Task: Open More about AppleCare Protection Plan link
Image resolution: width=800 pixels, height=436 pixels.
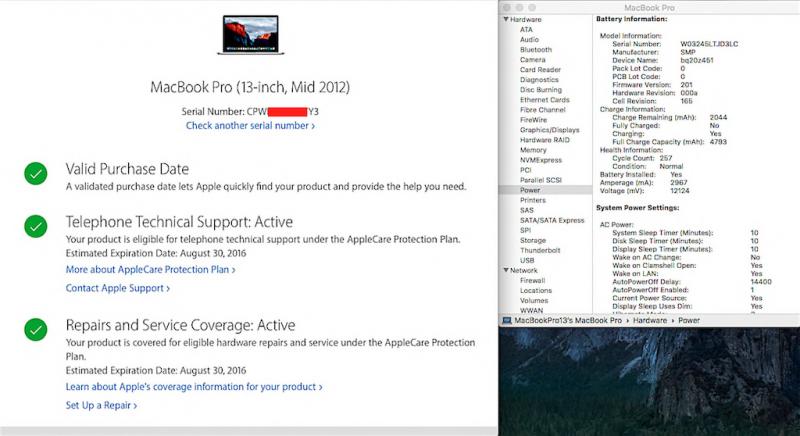Action: coord(151,269)
